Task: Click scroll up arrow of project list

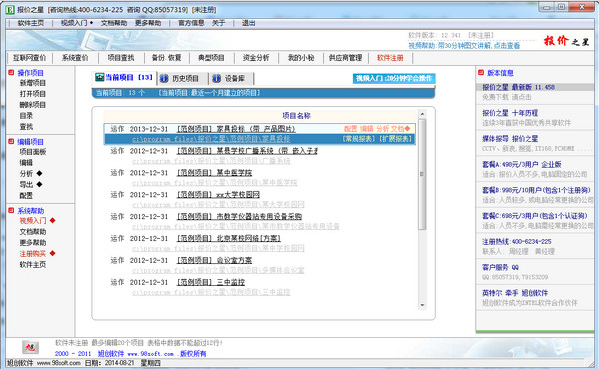Action: (422, 114)
